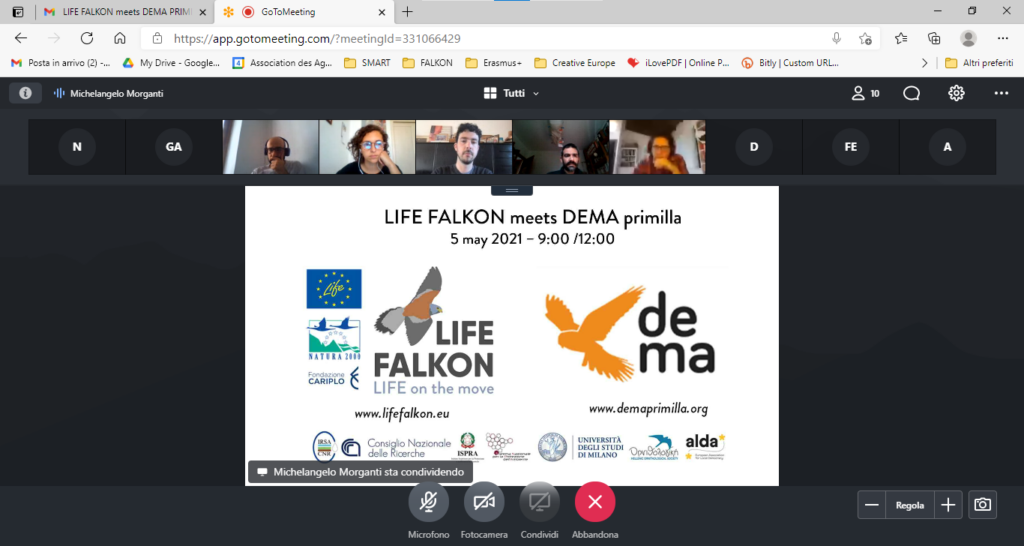Zoom out with the minus button
The height and width of the screenshot is (546, 1024).
[x=871, y=505]
